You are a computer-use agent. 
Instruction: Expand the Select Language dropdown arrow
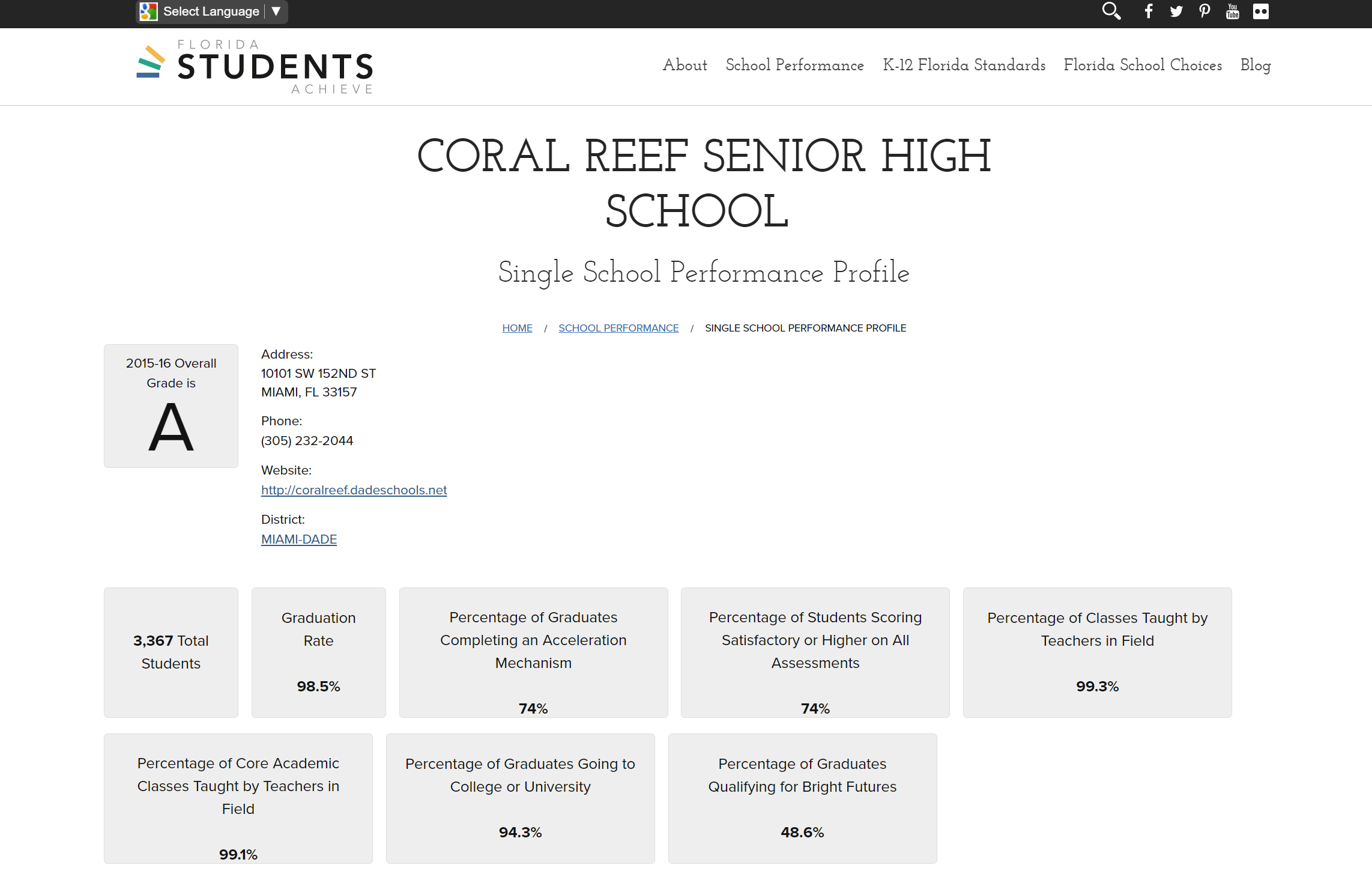(x=276, y=11)
